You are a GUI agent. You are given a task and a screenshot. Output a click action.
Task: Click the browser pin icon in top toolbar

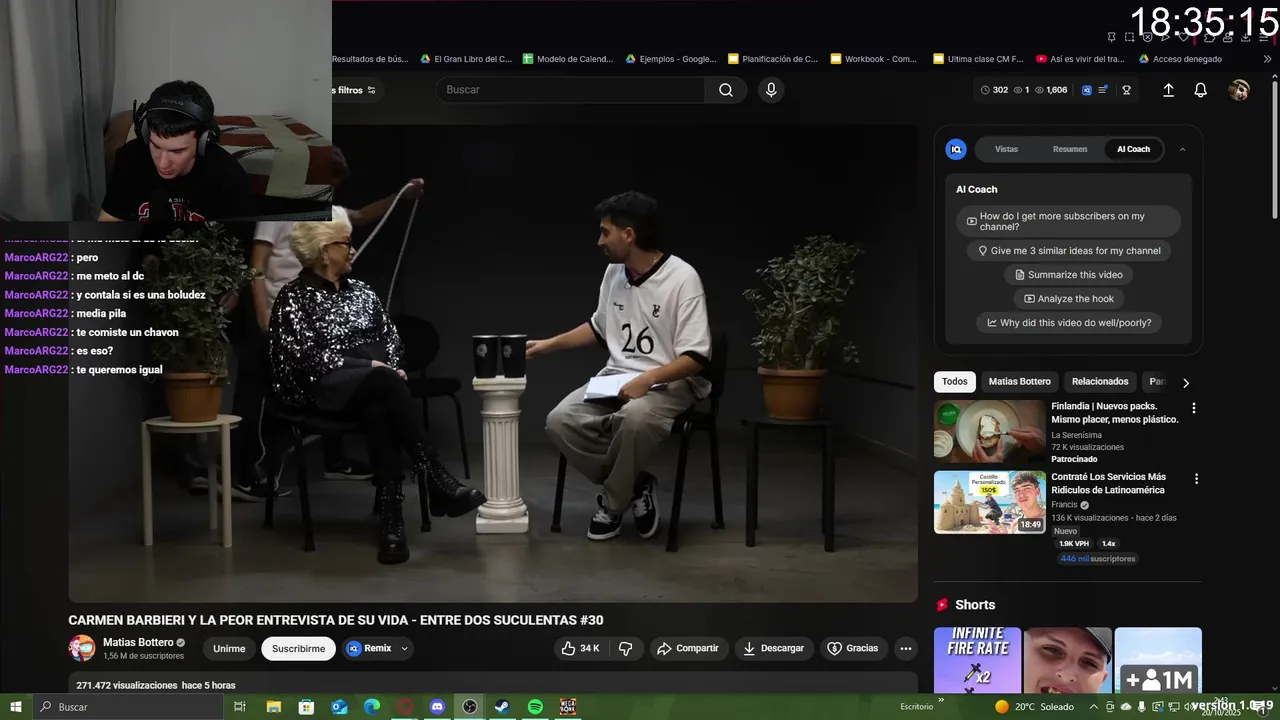click(1111, 37)
